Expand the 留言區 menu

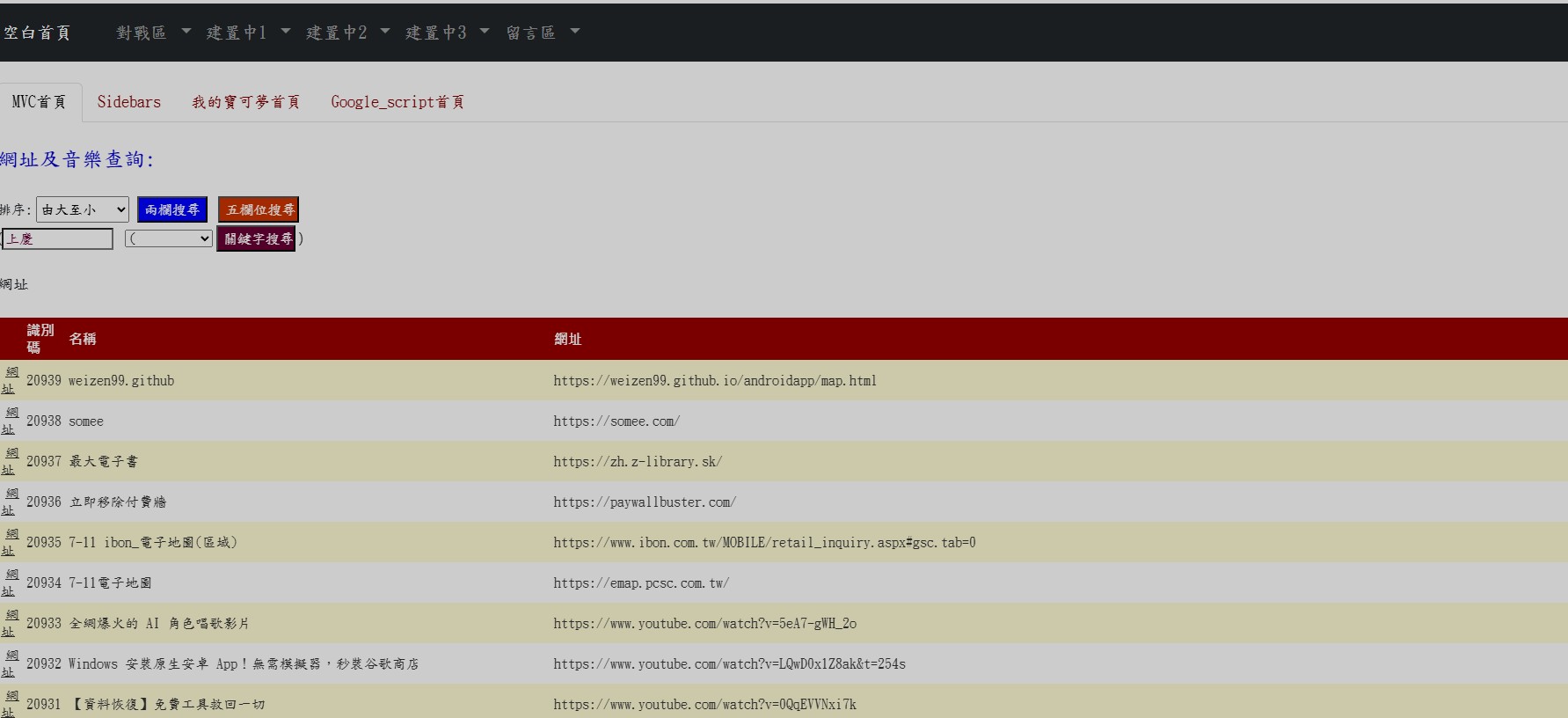tap(542, 33)
